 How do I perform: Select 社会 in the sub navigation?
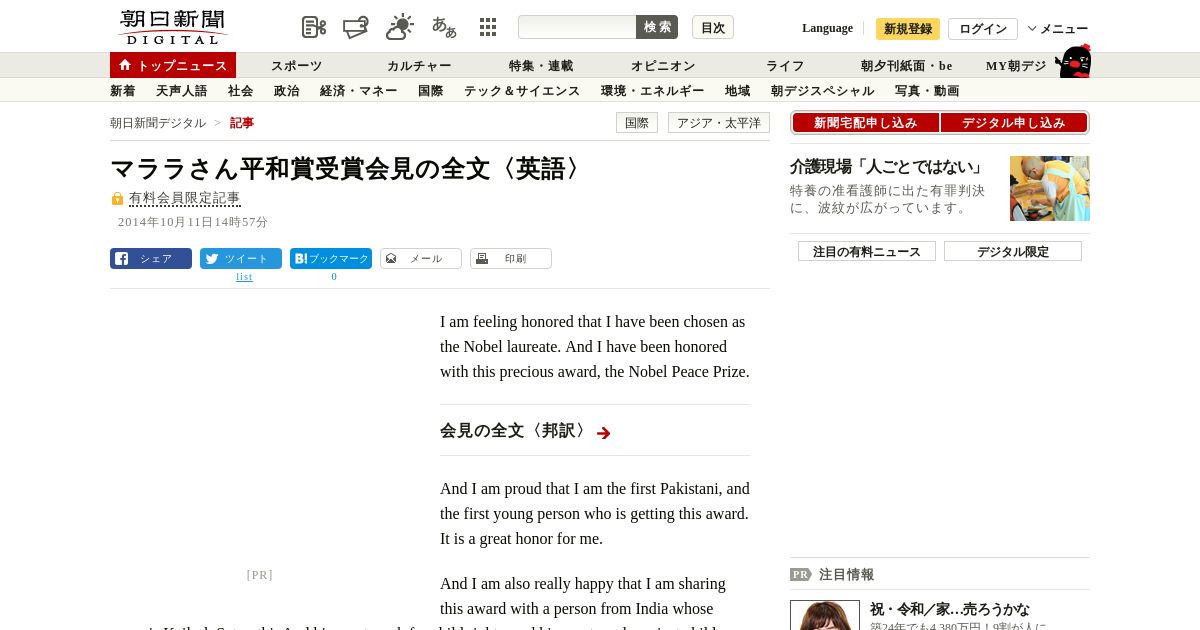[x=241, y=91]
